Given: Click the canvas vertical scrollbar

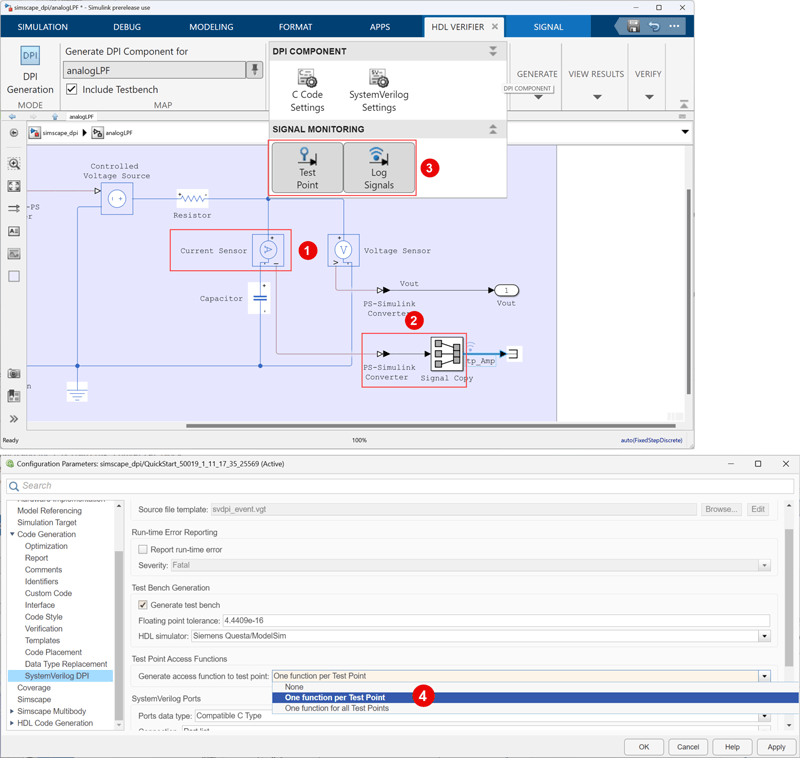Looking at the screenshot, I should point(688,291).
